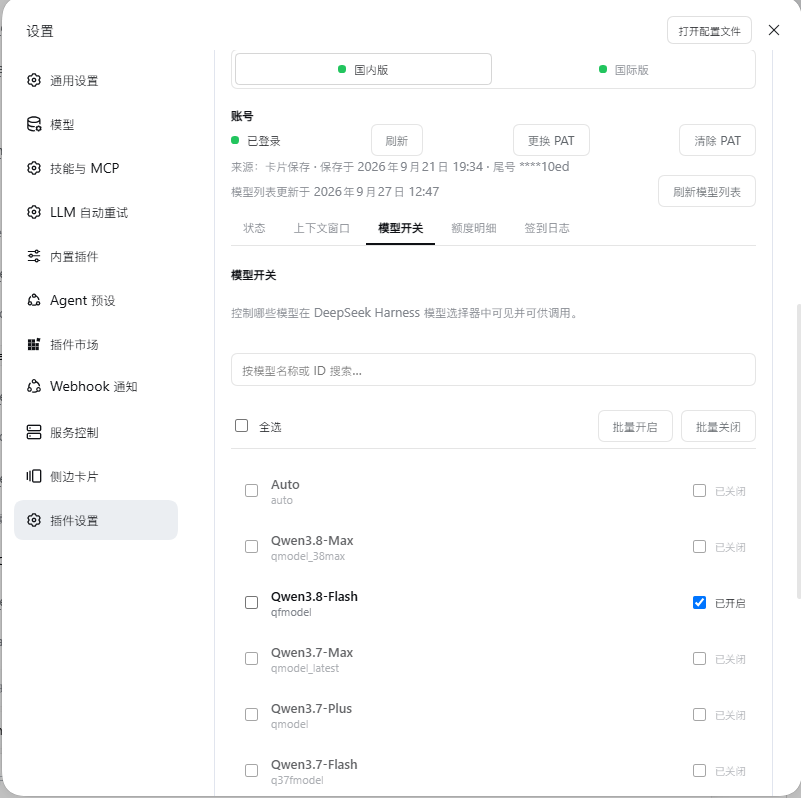Click the panel icon beside 侧边卡片

pos(34,476)
